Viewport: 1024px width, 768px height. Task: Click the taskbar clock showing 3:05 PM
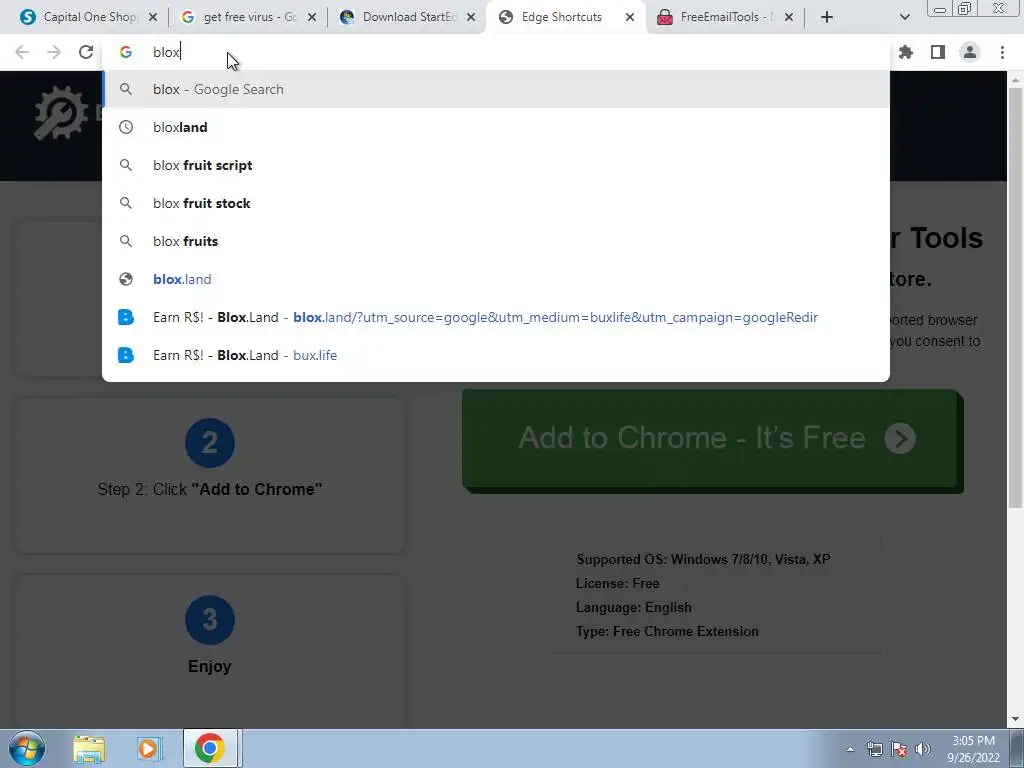(x=973, y=749)
